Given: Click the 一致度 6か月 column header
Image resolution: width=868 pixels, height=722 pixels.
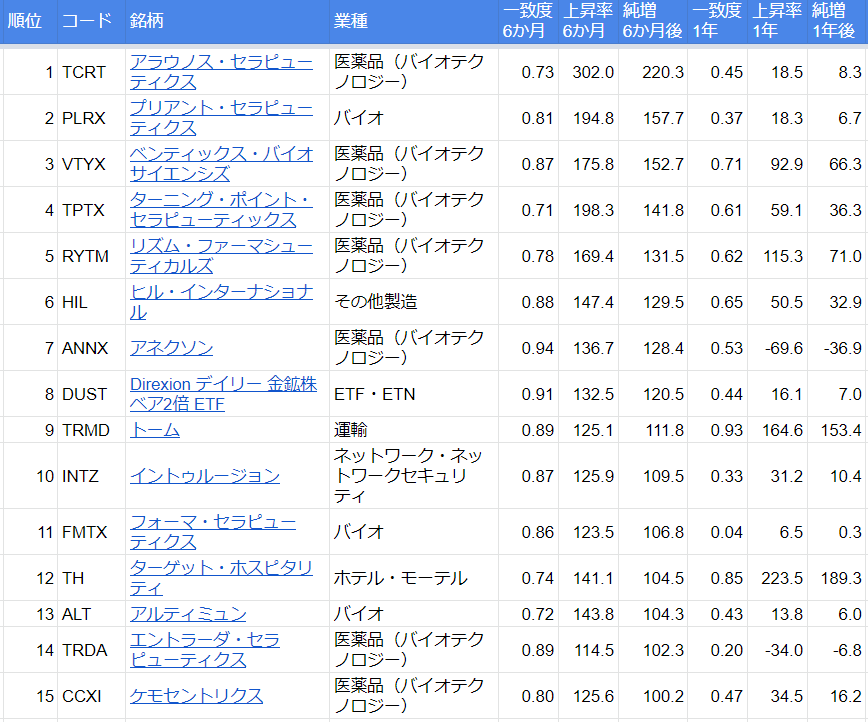Looking at the screenshot, I should click(x=528, y=20).
